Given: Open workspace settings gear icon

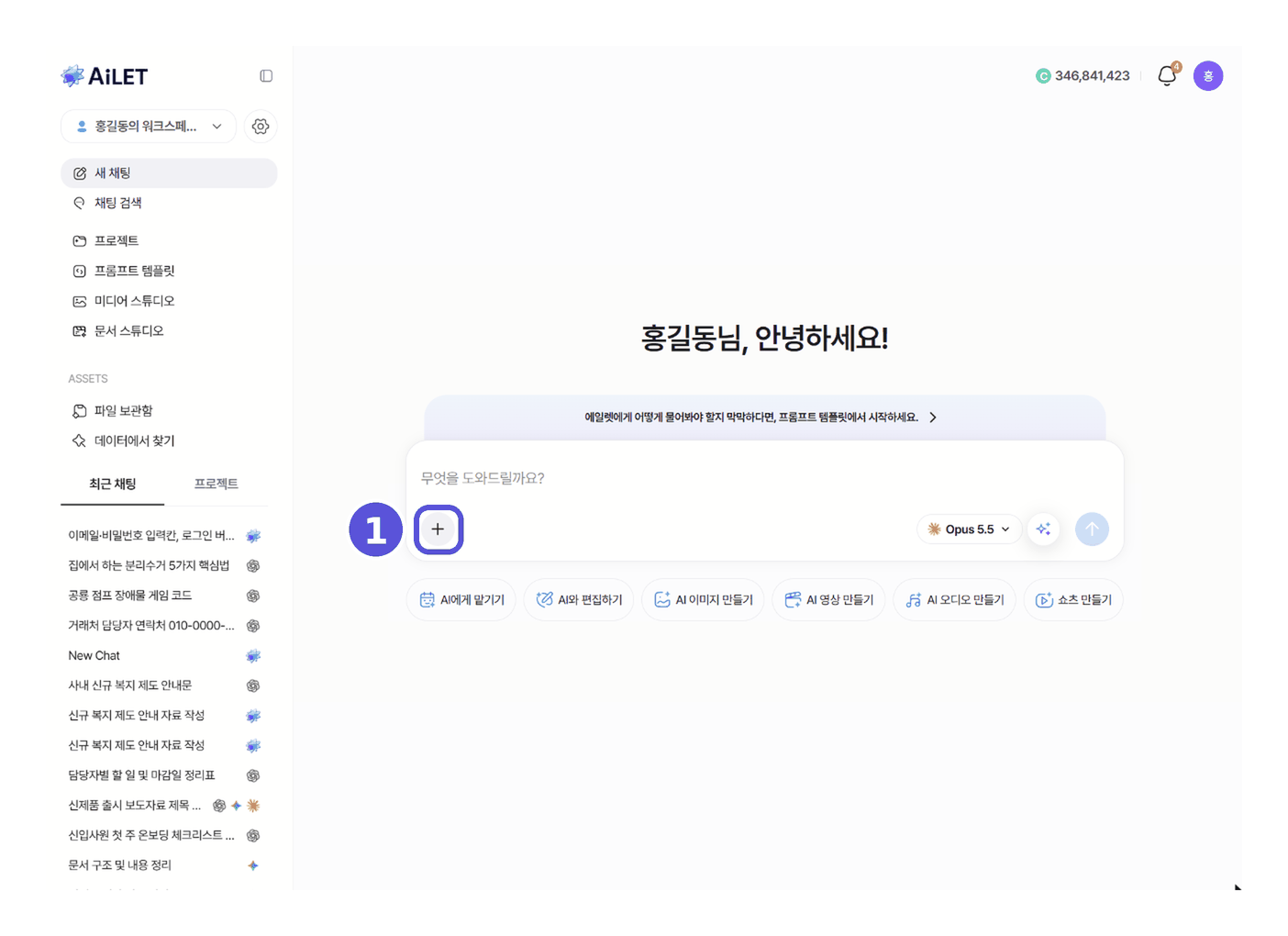Looking at the screenshot, I should (261, 127).
